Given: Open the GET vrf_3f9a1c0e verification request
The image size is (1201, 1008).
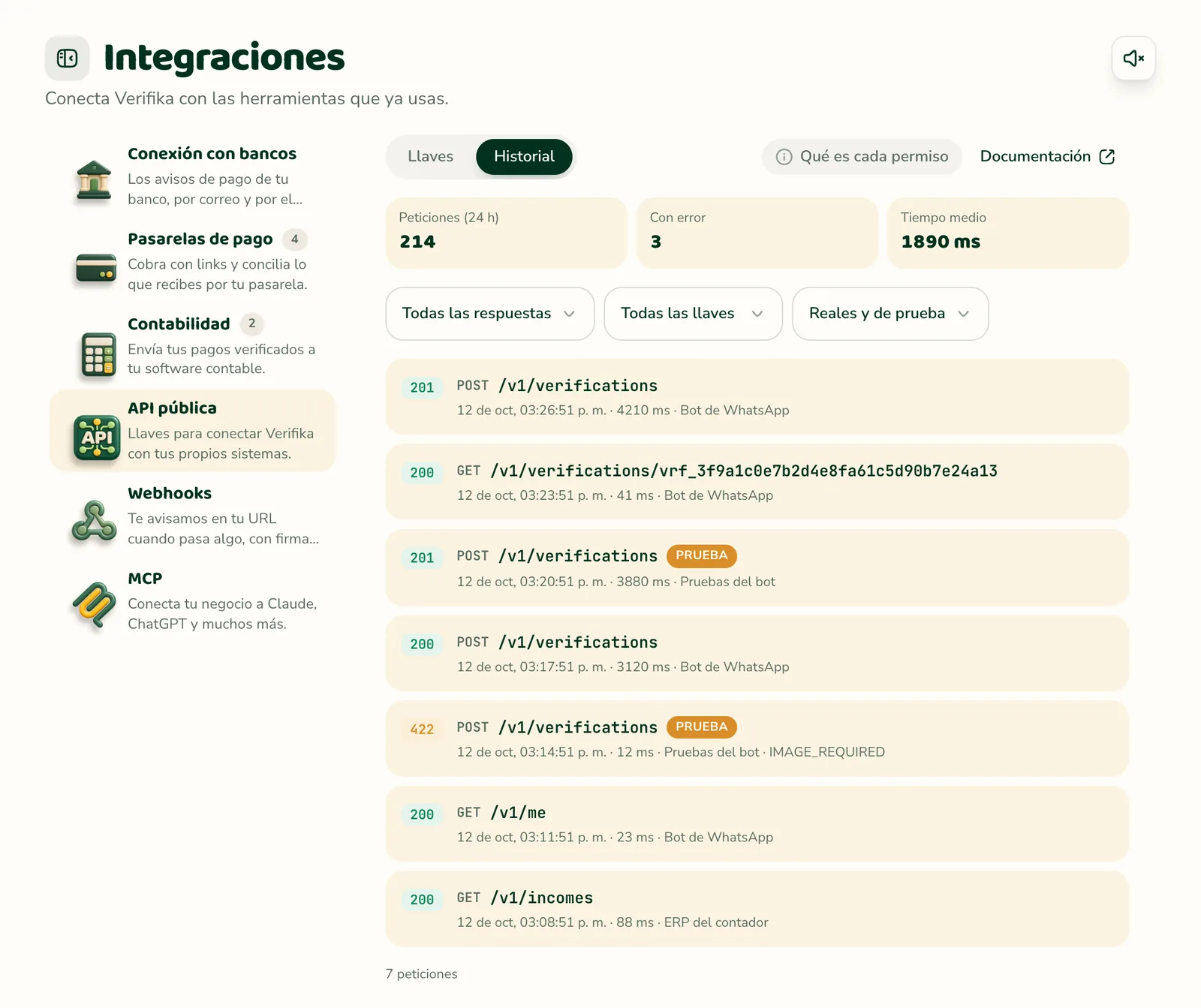Looking at the screenshot, I should click(757, 482).
